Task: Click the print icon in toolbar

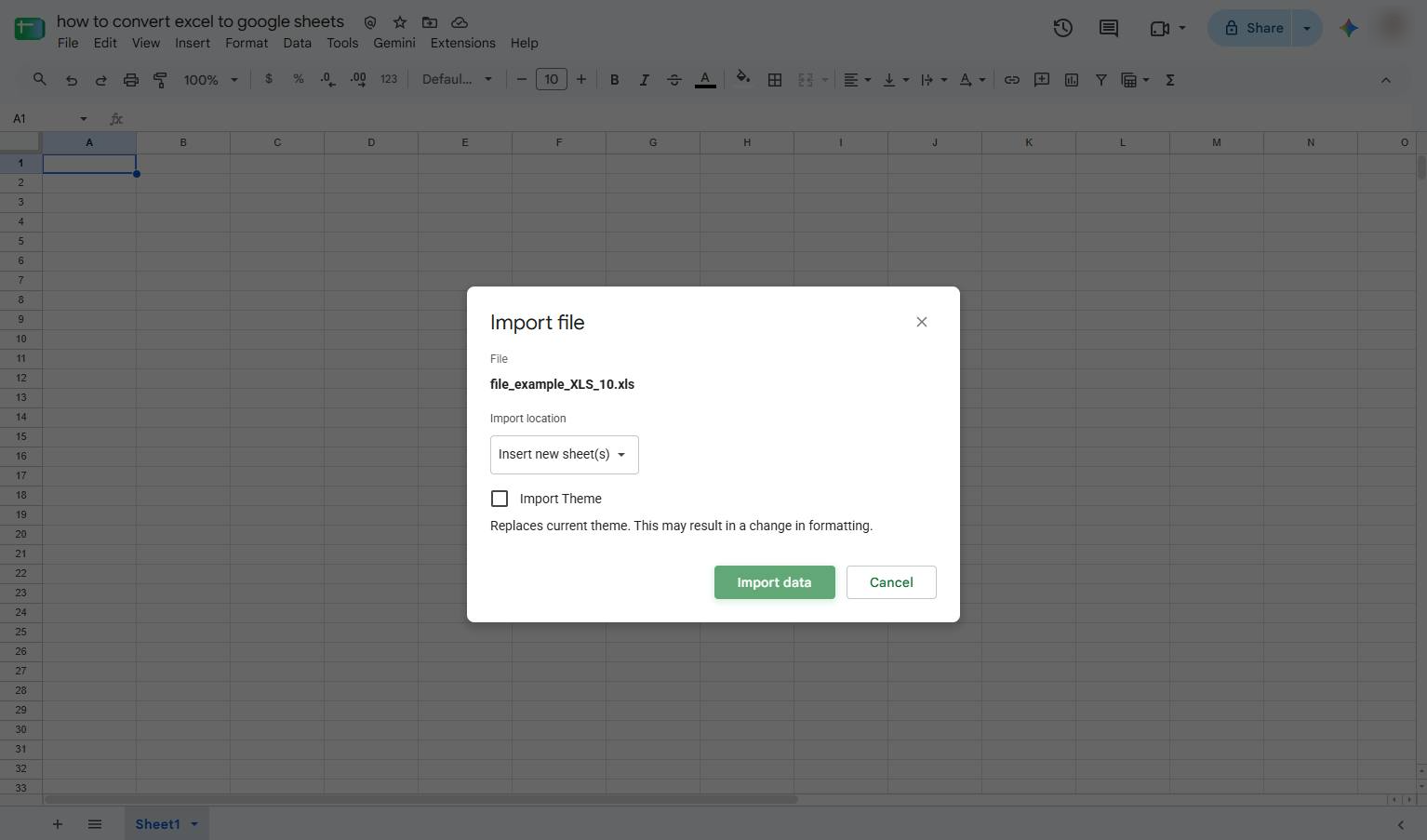Action: coord(131,80)
